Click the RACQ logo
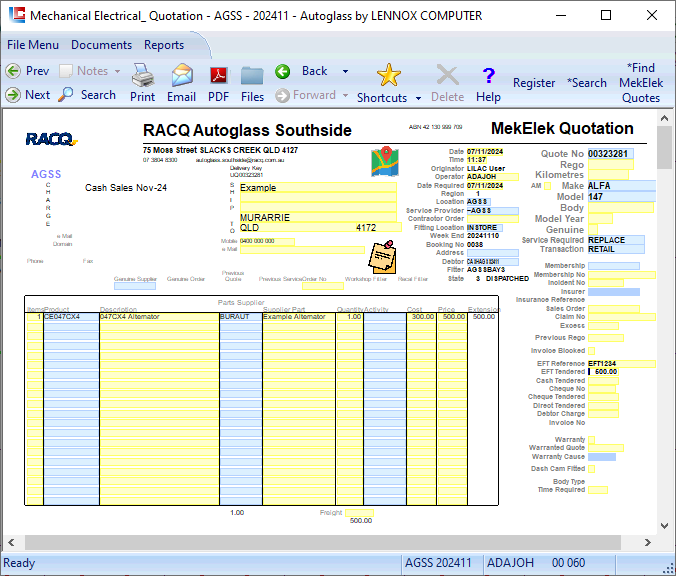This screenshot has height=576, width=676. pos(51,139)
